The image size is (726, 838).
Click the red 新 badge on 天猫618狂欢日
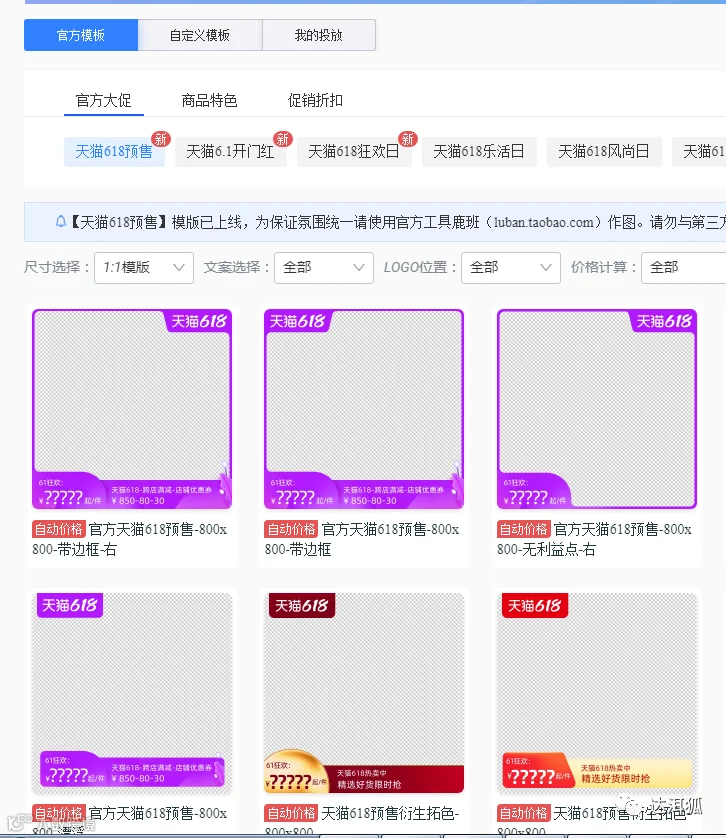pyautogui.click(x=408, y=139)
